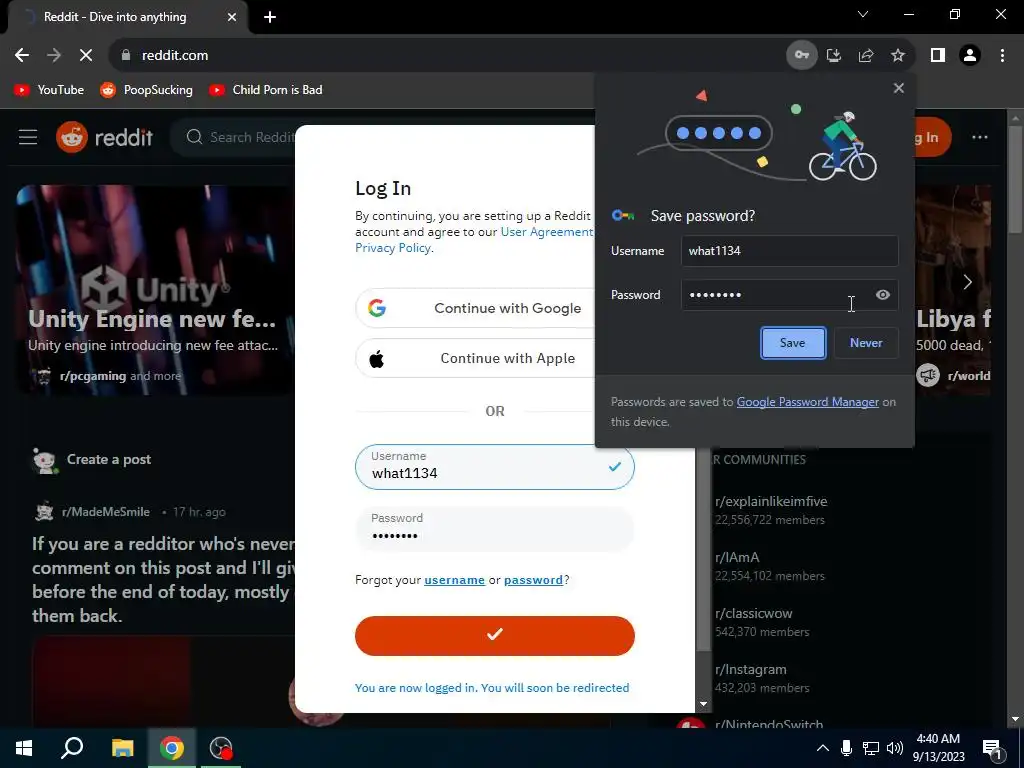1024x768 pixels.
Task: Click the Reddit logo
Action: (104, 137)
